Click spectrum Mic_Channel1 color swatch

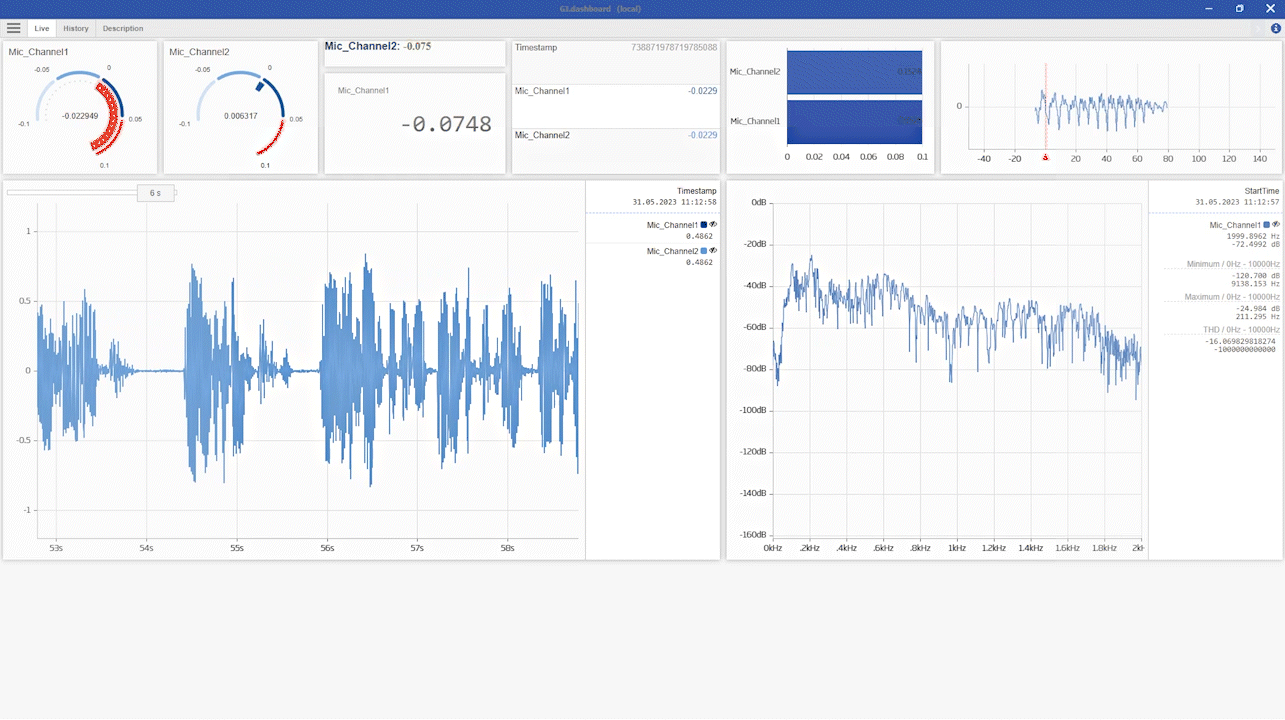click(1266, 225)
